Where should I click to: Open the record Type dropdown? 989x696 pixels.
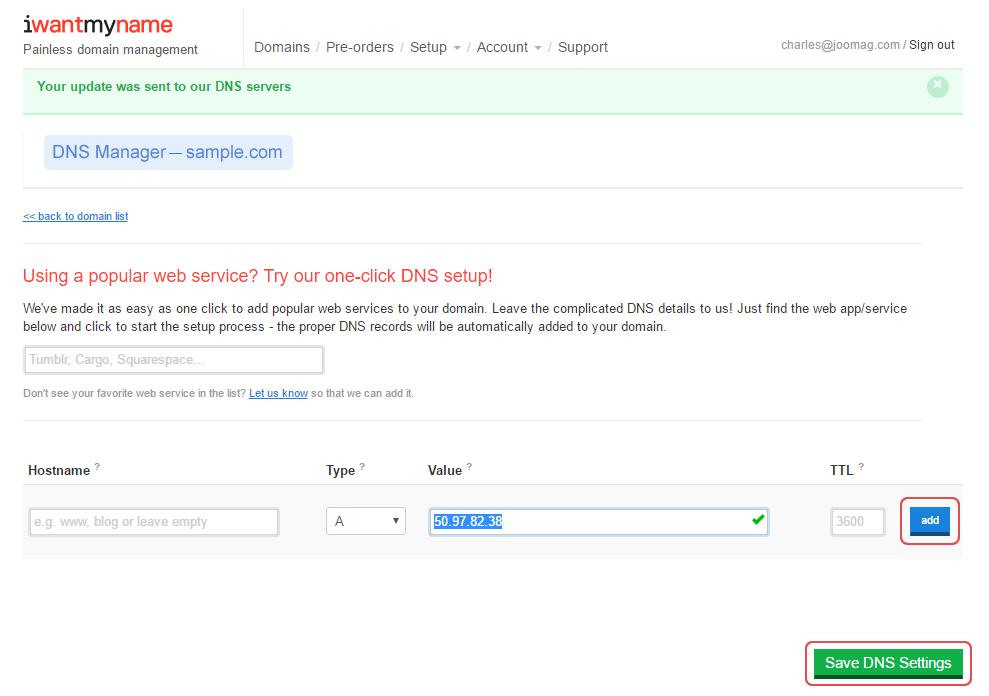[366, 521]
